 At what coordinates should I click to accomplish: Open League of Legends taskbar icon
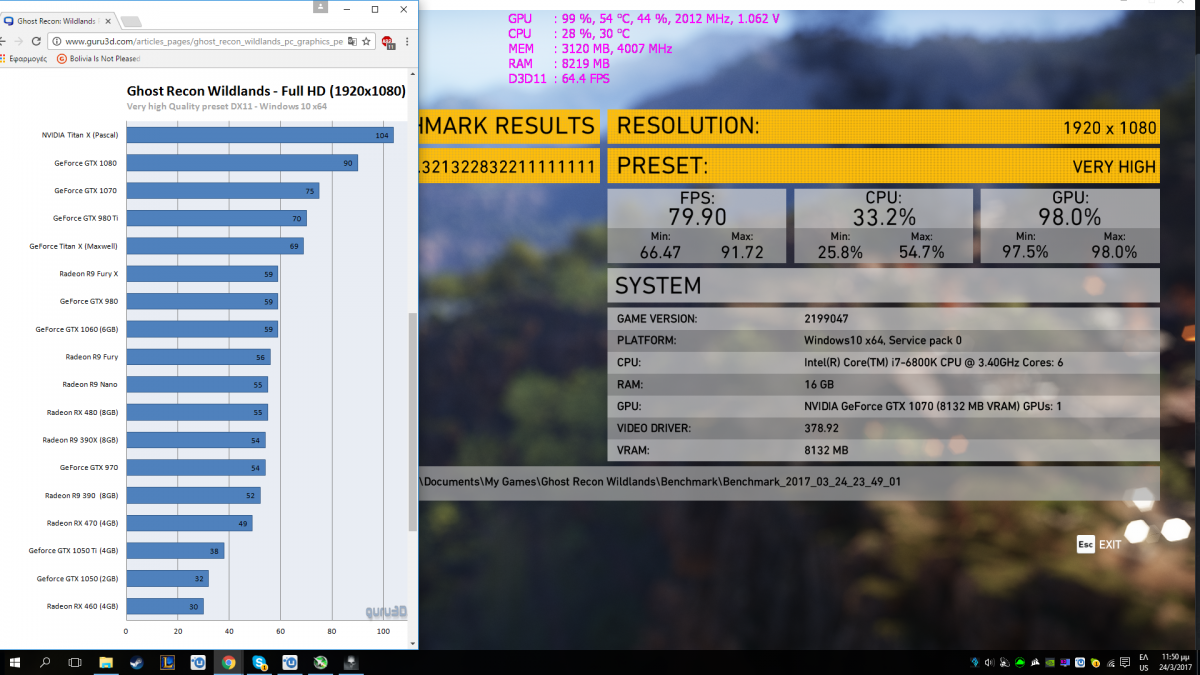point(167,662)
